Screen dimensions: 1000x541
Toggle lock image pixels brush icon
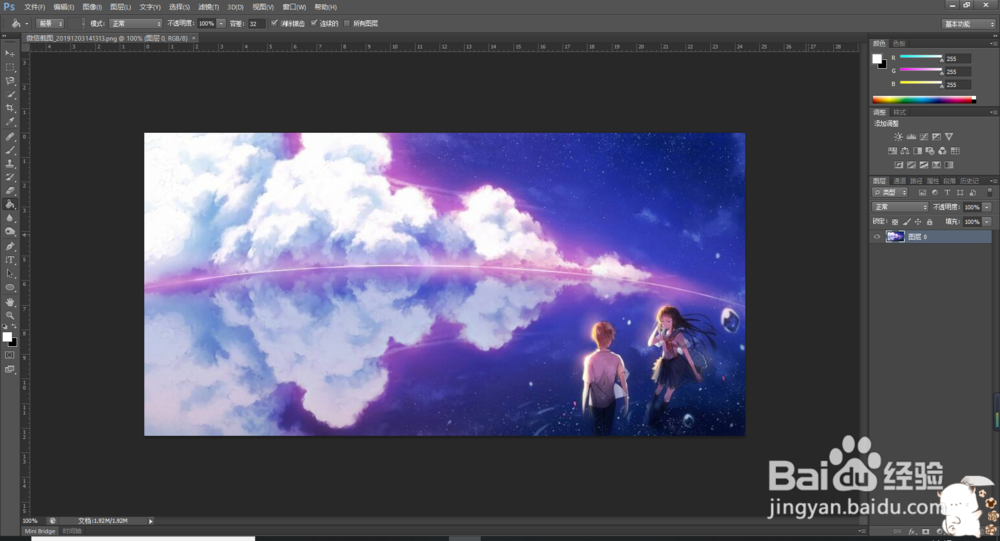[x=906, y=222]
